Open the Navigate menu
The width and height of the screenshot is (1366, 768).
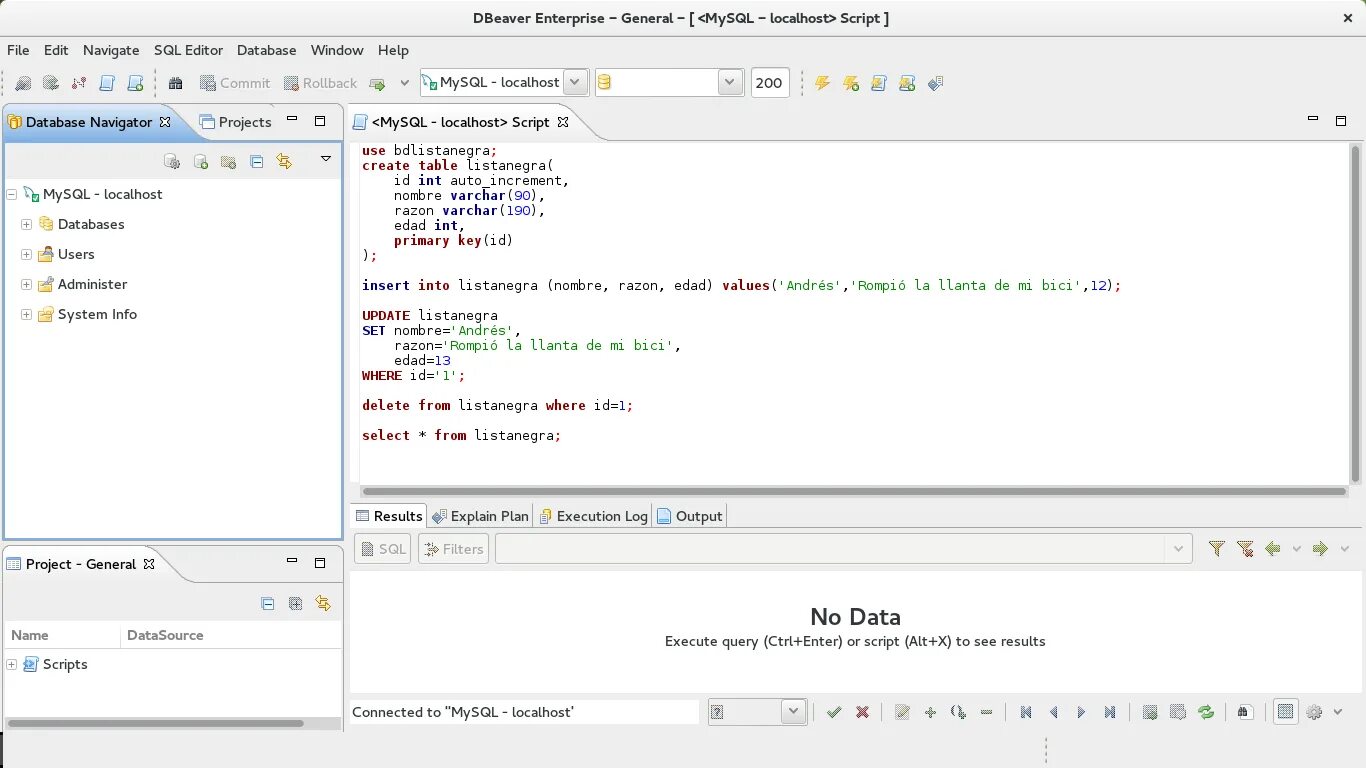111,50
